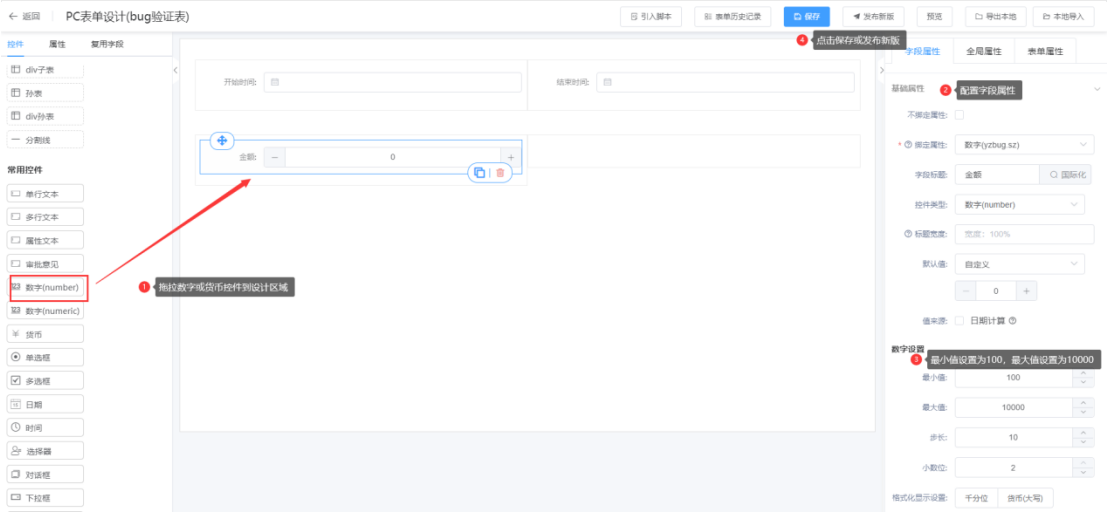
Task: Toggle the 不绑定属性 checkbox
Action: point(960,115)
